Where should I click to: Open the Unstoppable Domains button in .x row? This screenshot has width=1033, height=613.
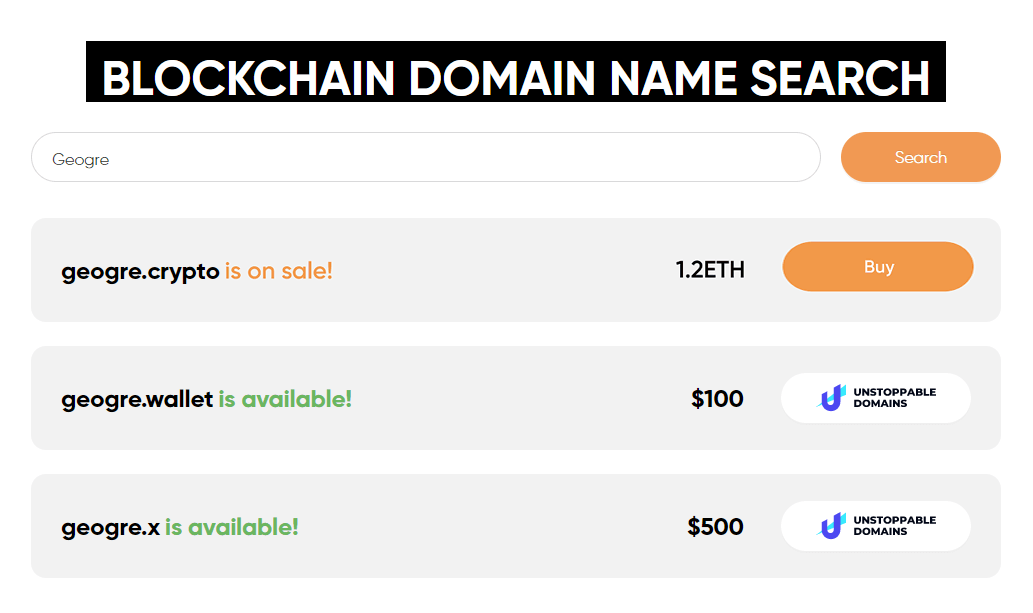[876, 526]
